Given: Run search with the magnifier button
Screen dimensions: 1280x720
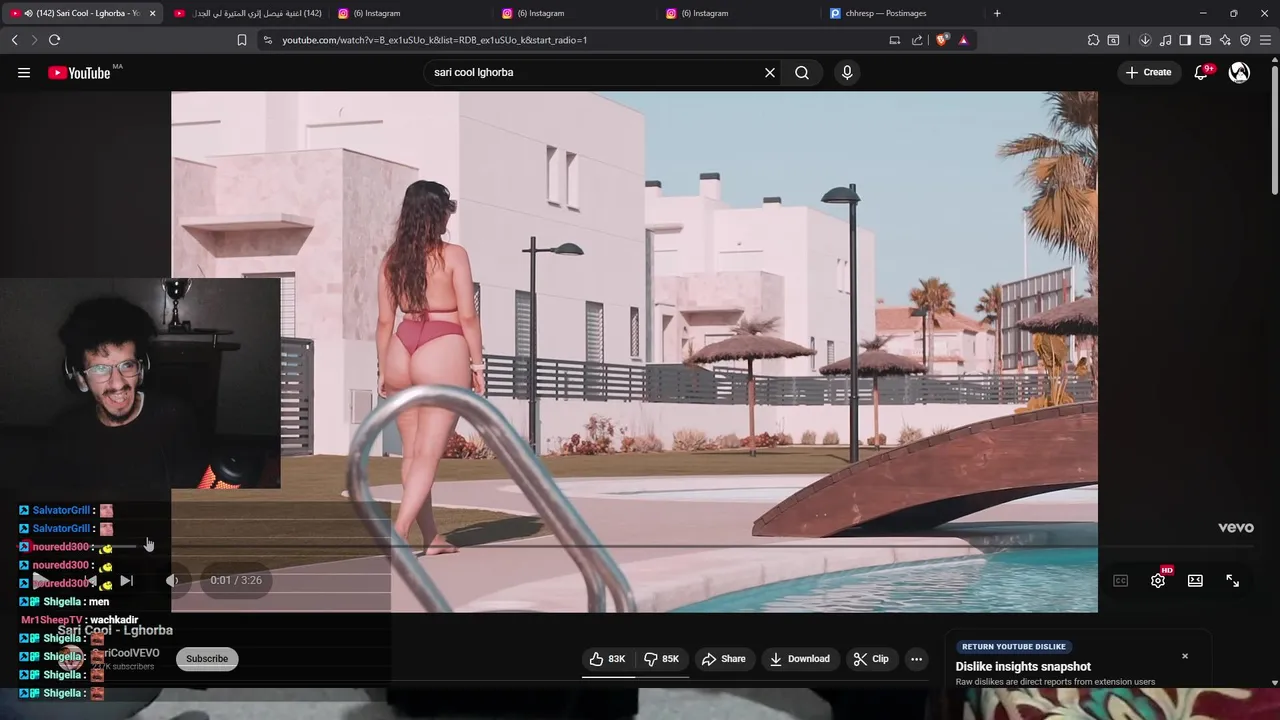Looking at the screenshot, I should [802, 72].
